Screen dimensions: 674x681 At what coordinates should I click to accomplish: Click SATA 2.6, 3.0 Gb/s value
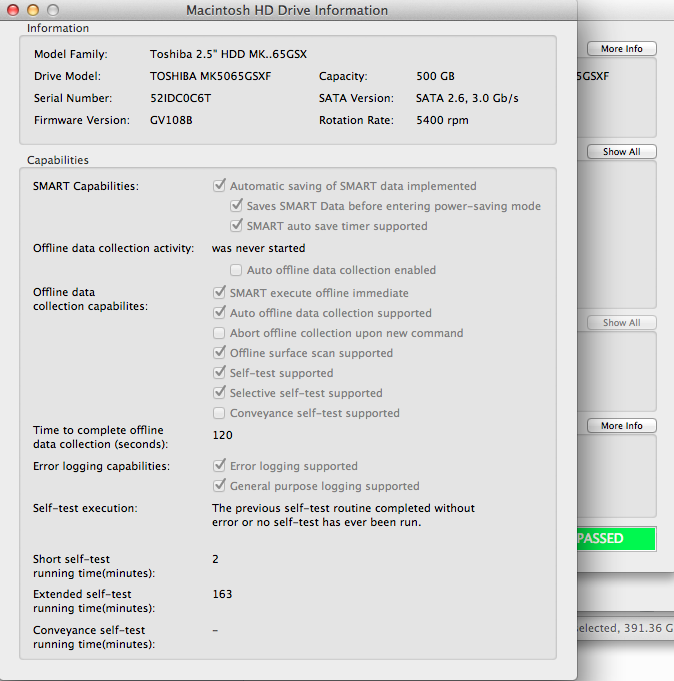click(x=467, y=98)
